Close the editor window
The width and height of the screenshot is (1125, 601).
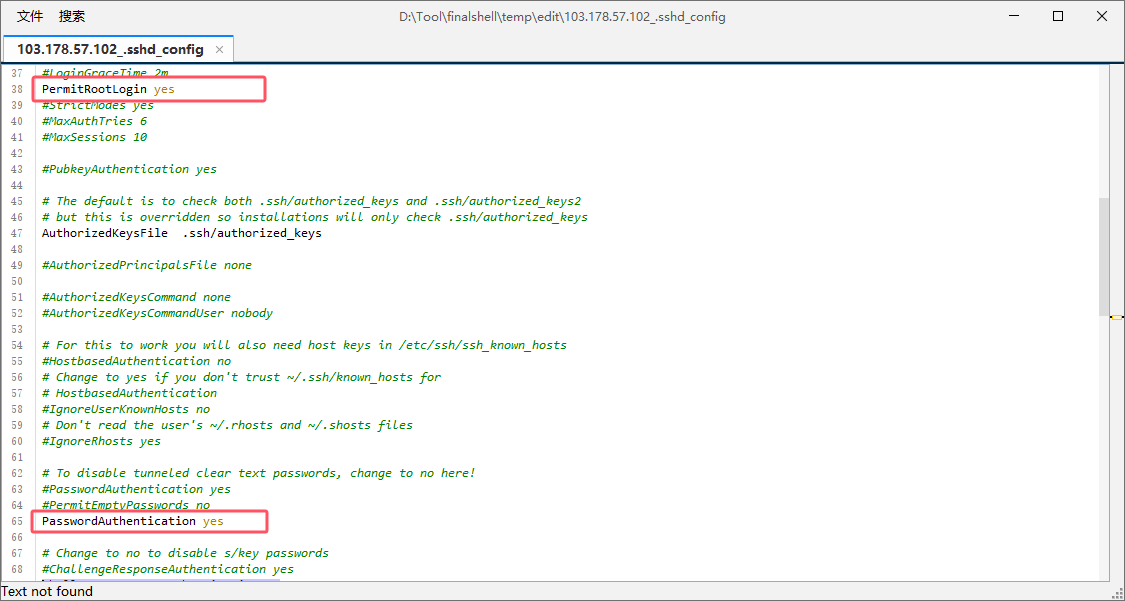coord(1101,17)
